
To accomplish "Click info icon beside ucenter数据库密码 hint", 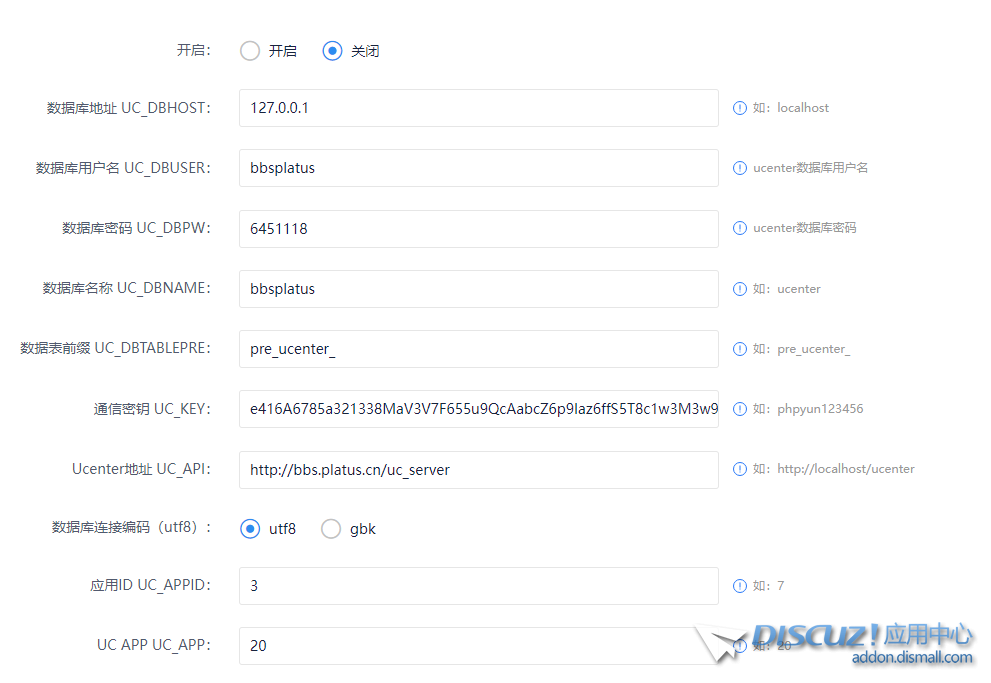I will 740,228.
